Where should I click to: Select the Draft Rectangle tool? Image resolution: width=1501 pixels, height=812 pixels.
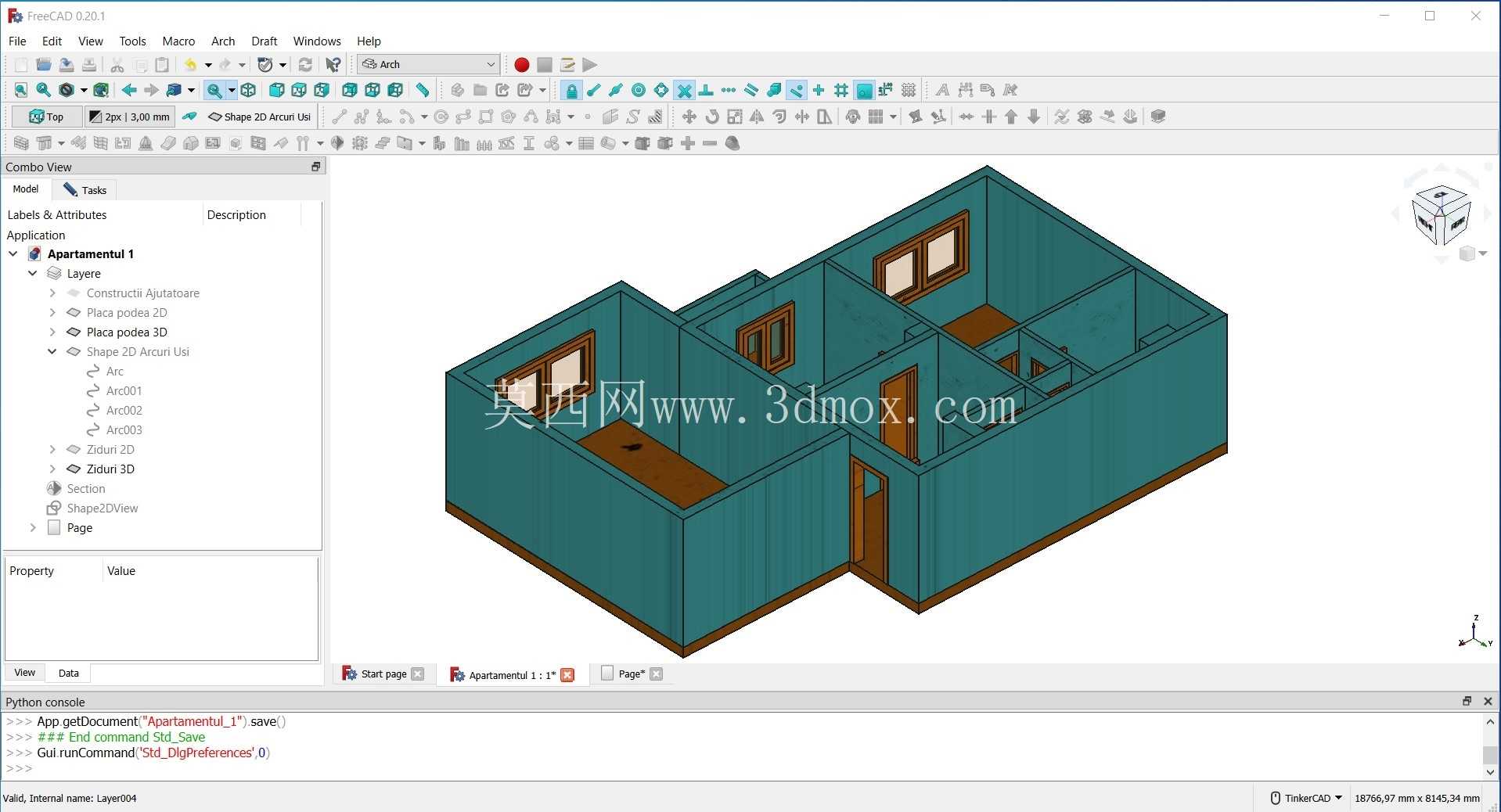coord(486,117)
